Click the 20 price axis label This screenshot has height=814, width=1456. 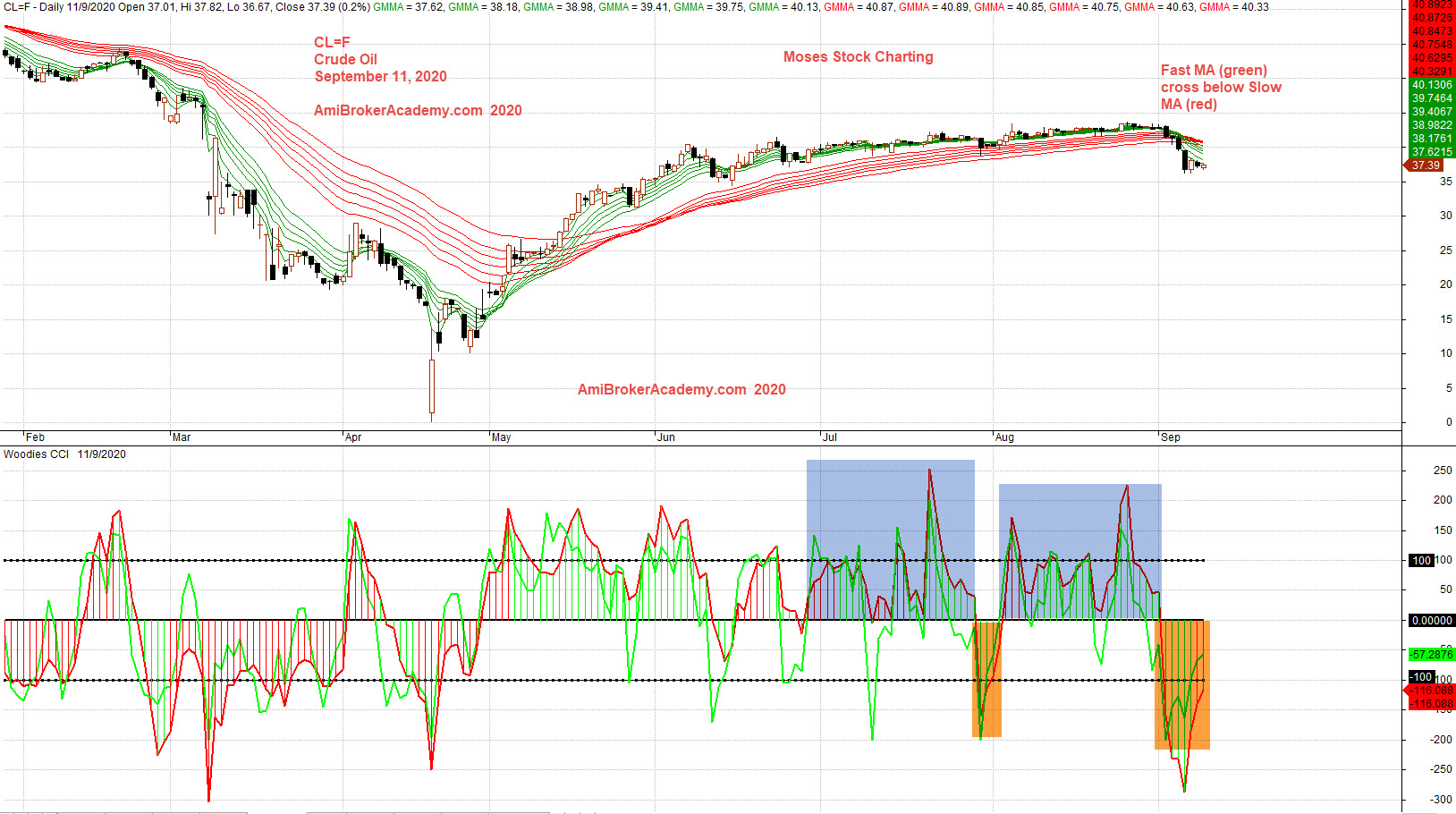click(1446, 284)
